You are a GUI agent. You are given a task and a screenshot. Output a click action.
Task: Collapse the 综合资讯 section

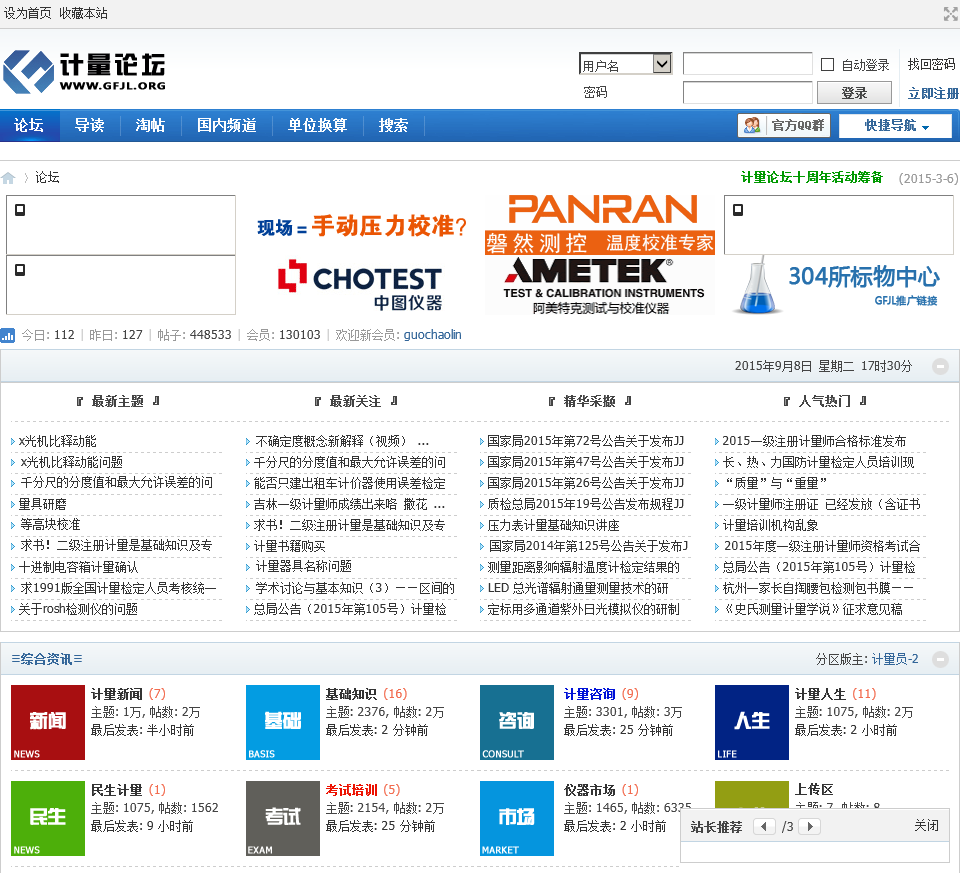click(940, 659)
